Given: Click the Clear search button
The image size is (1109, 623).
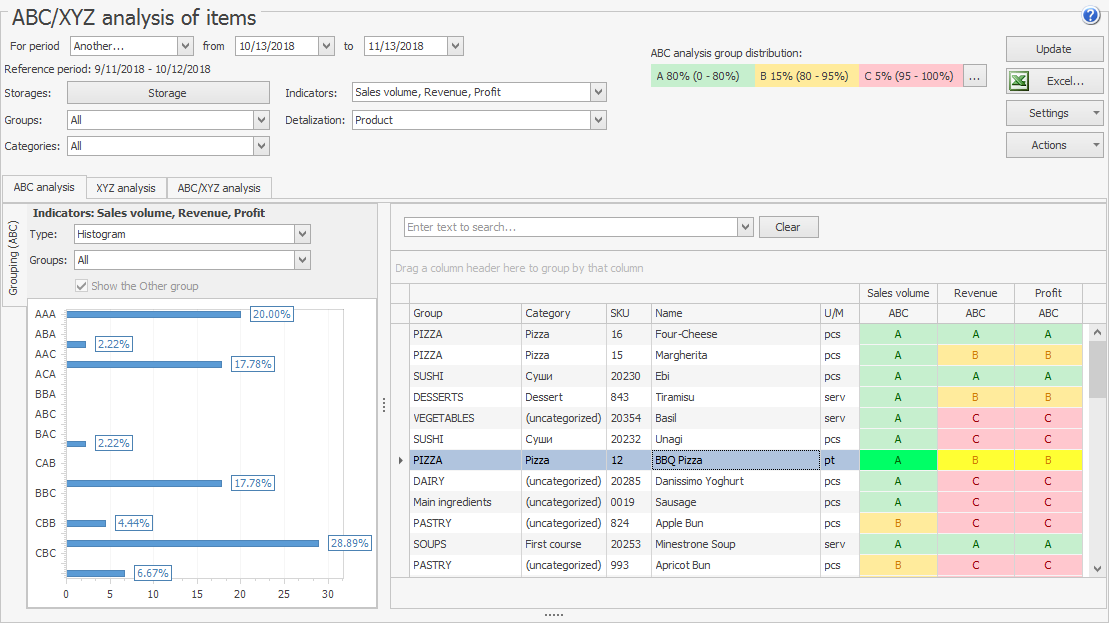Looking at the screenshot, I should click(x=788, y=227).
